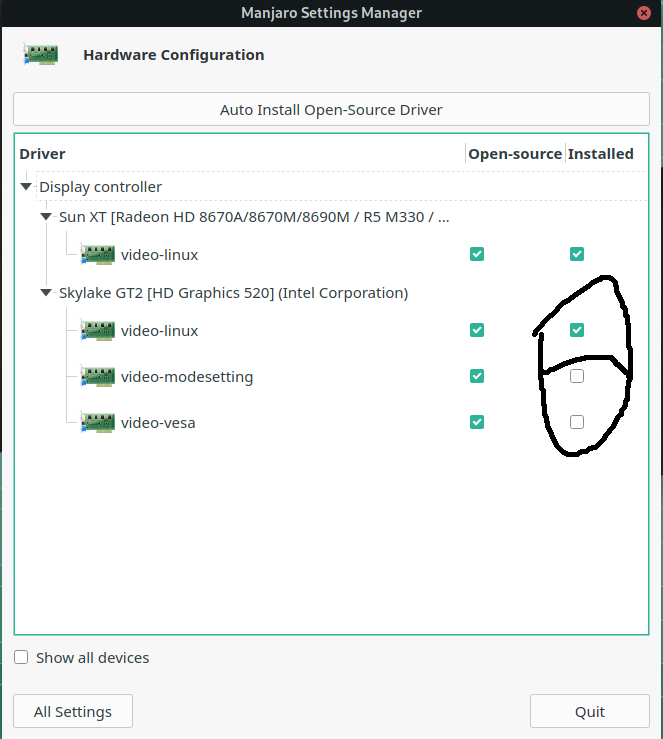This screenshot has height=739, width=663.
Task: Toggle Installed checkbox for Sun XT video-linux
Action: coord(577,254)
